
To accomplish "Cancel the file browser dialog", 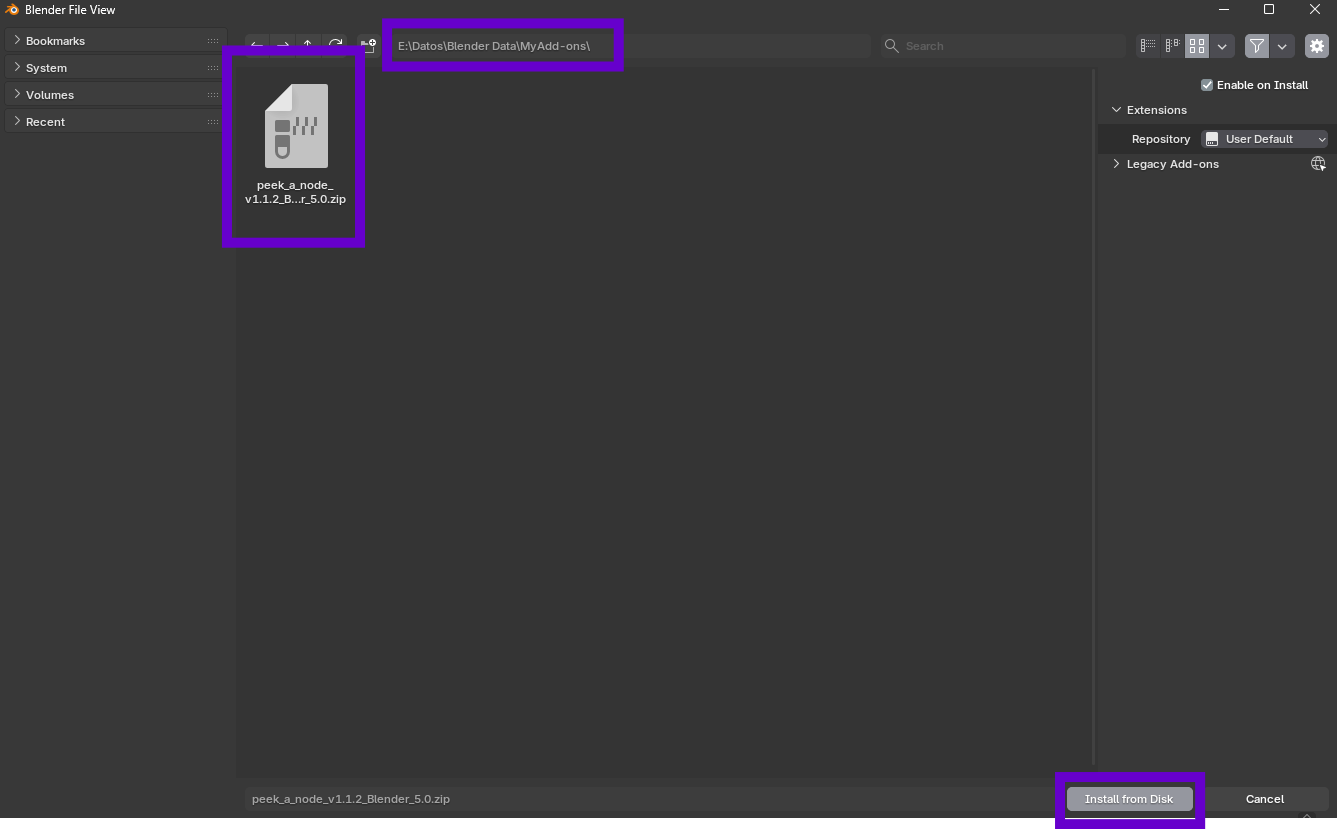I will (1265, 799).
